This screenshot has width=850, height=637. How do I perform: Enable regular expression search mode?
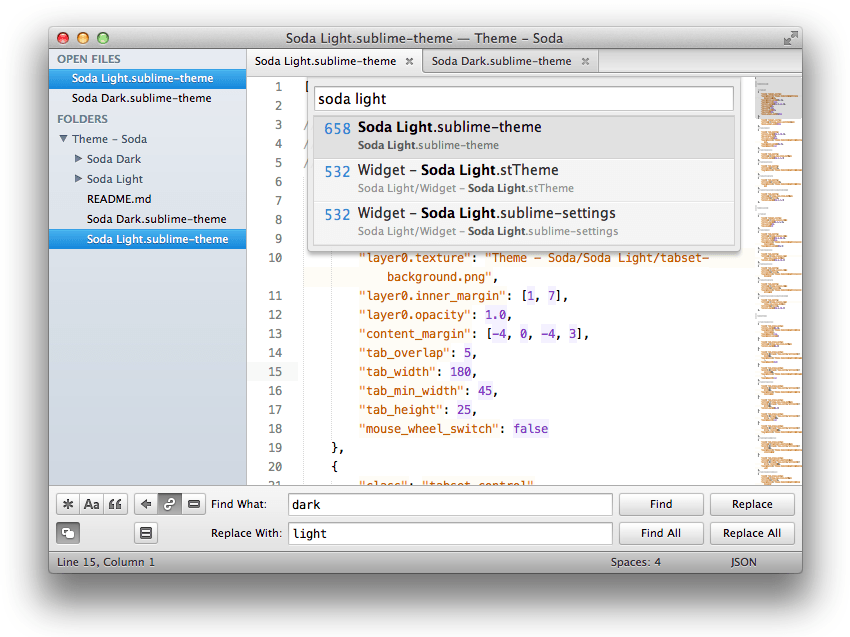[x=67, y=504]
